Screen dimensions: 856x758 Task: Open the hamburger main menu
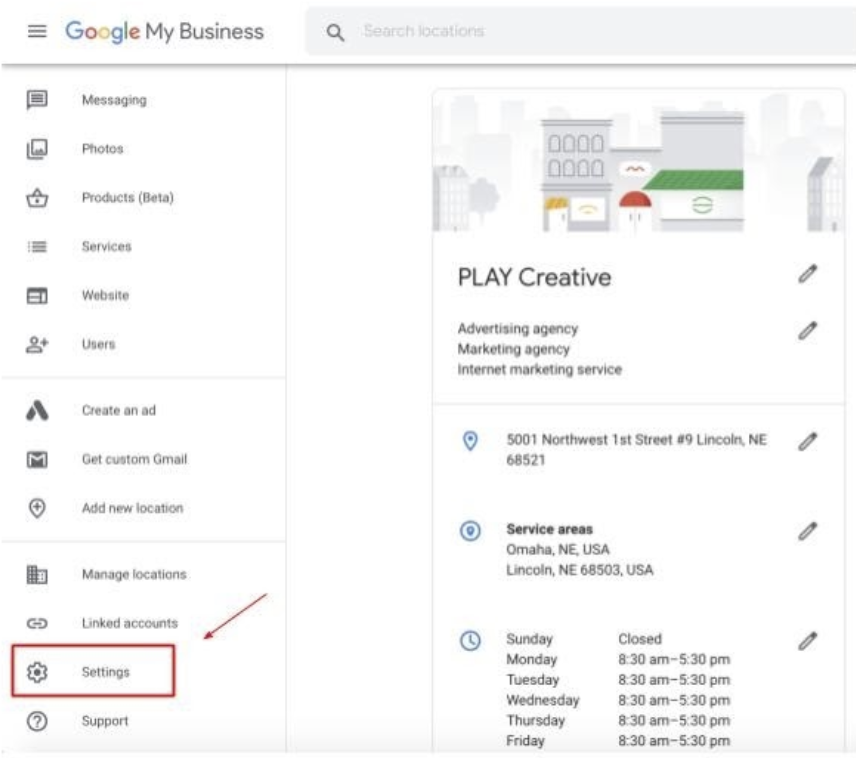(x=37, y=31)
